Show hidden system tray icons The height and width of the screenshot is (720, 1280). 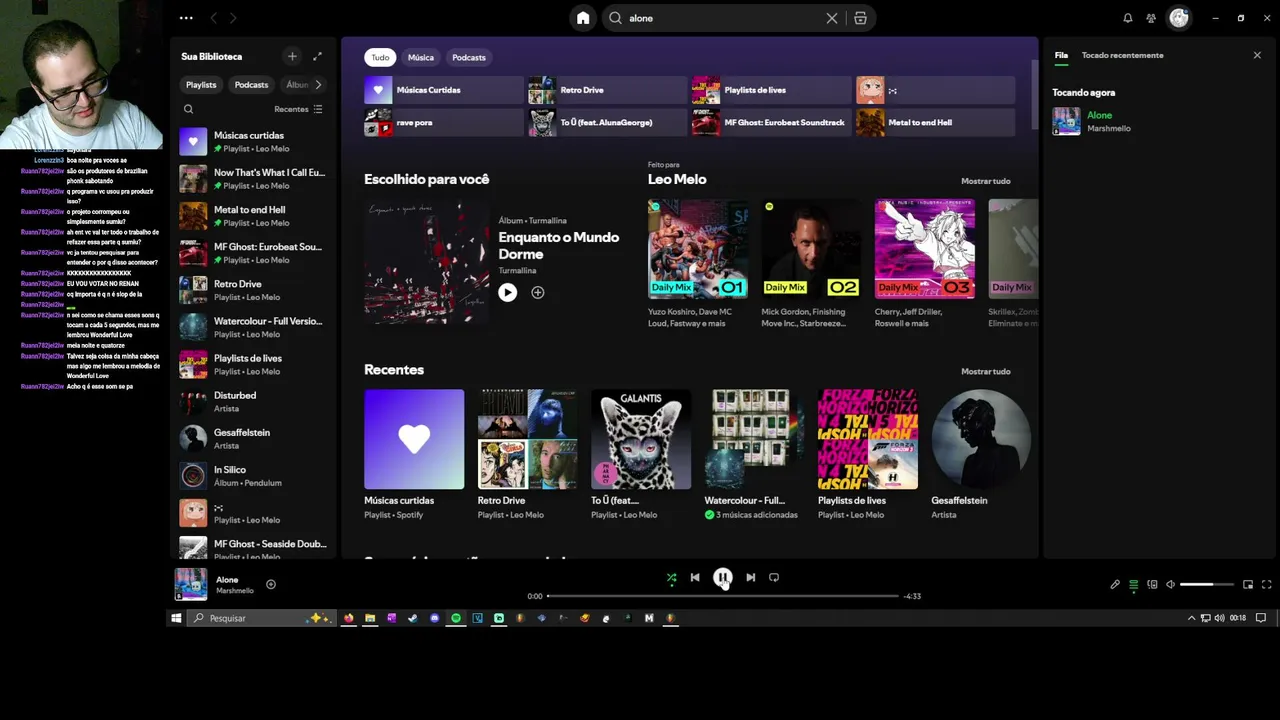[1191, 618]
